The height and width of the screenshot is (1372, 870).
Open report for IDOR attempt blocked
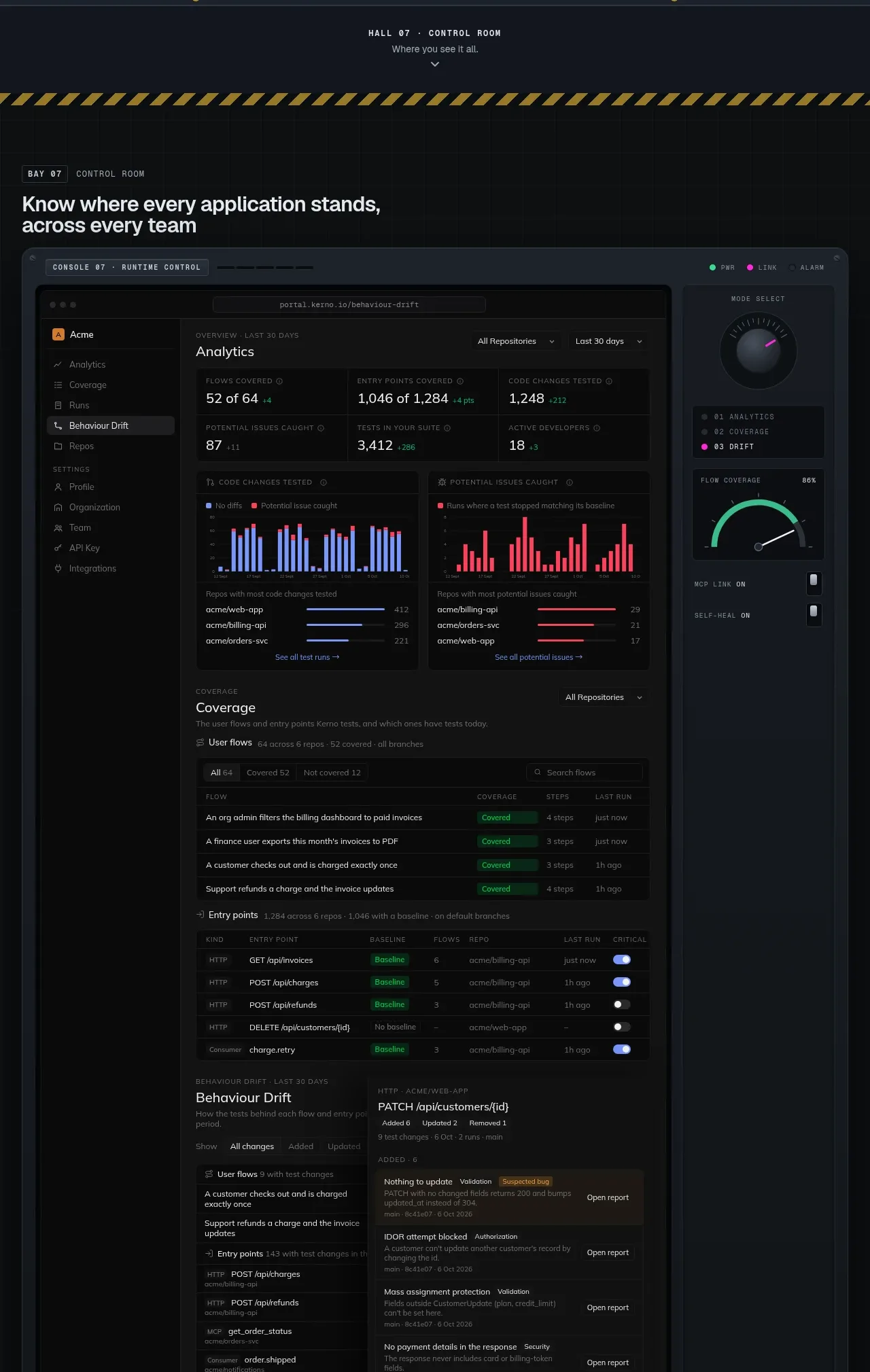(608, 1253)
